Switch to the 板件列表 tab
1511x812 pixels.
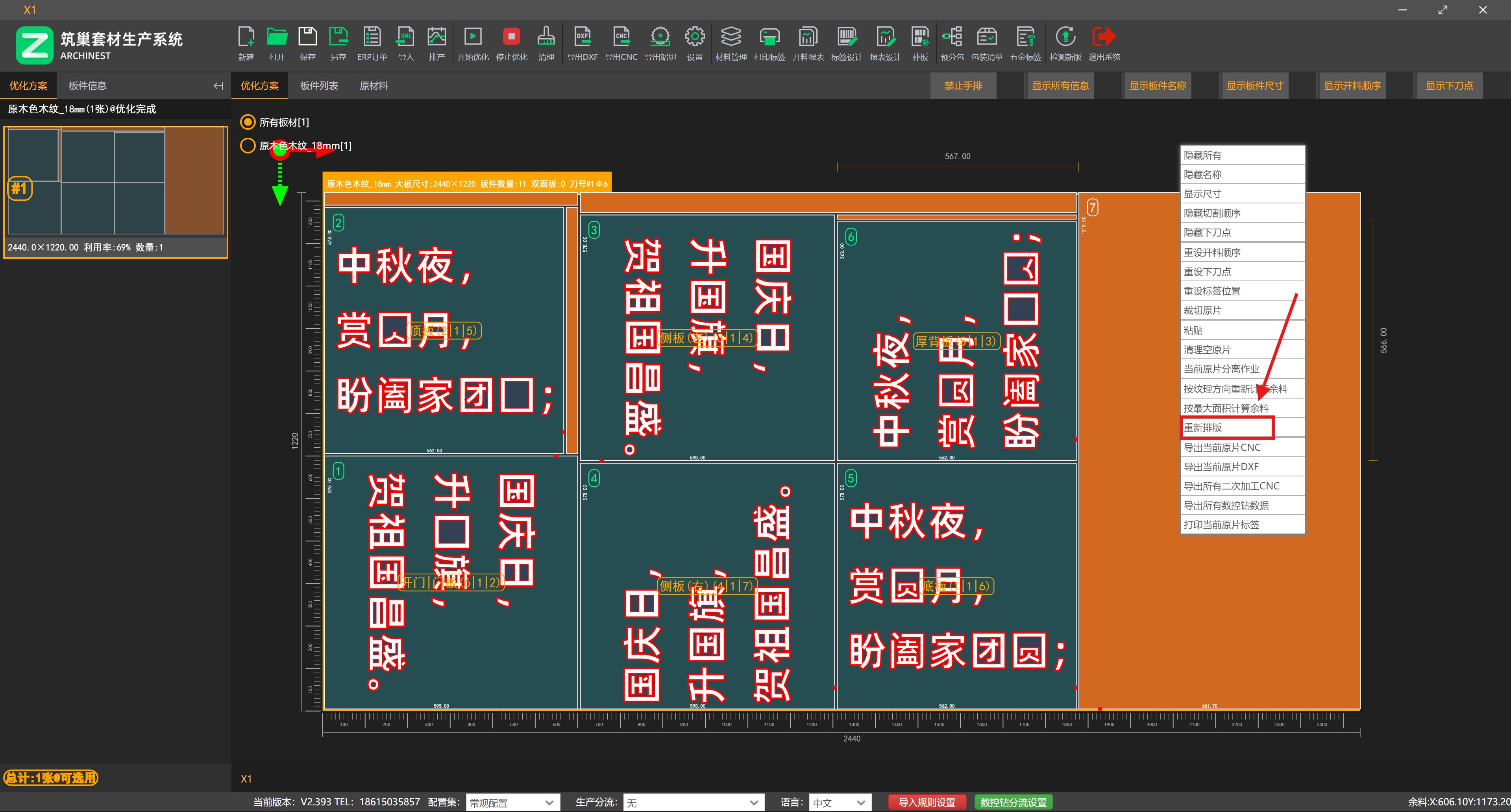click(x=318, y=85)
